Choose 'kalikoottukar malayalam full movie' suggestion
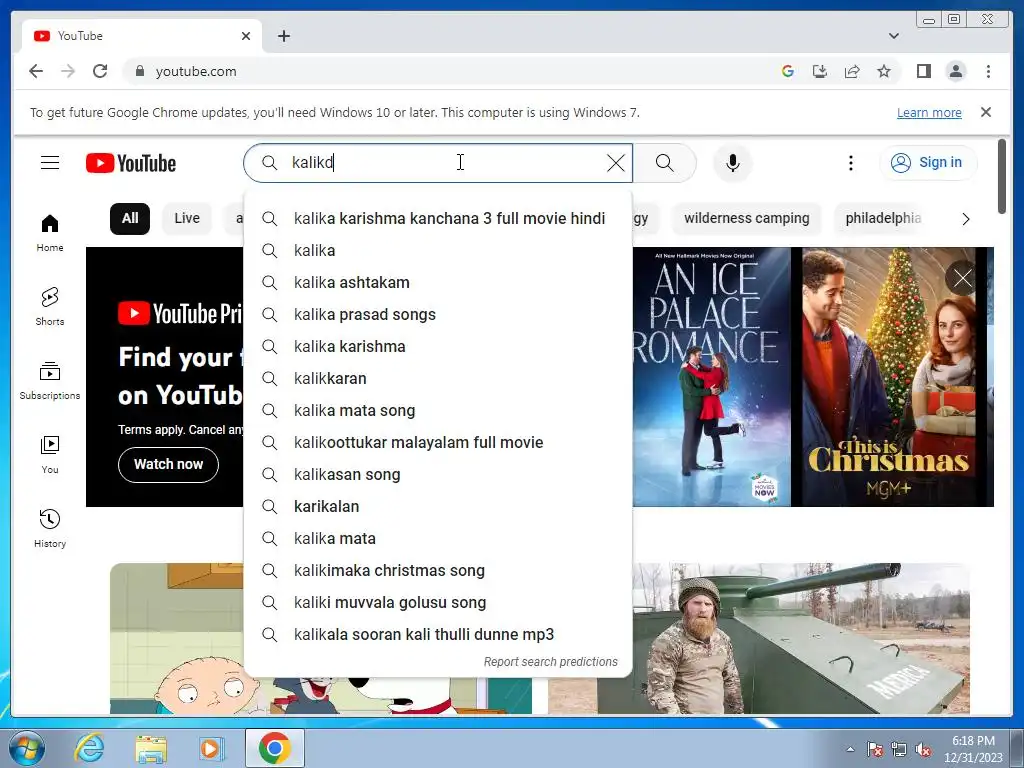The image size is (1024, 768). 438,442
